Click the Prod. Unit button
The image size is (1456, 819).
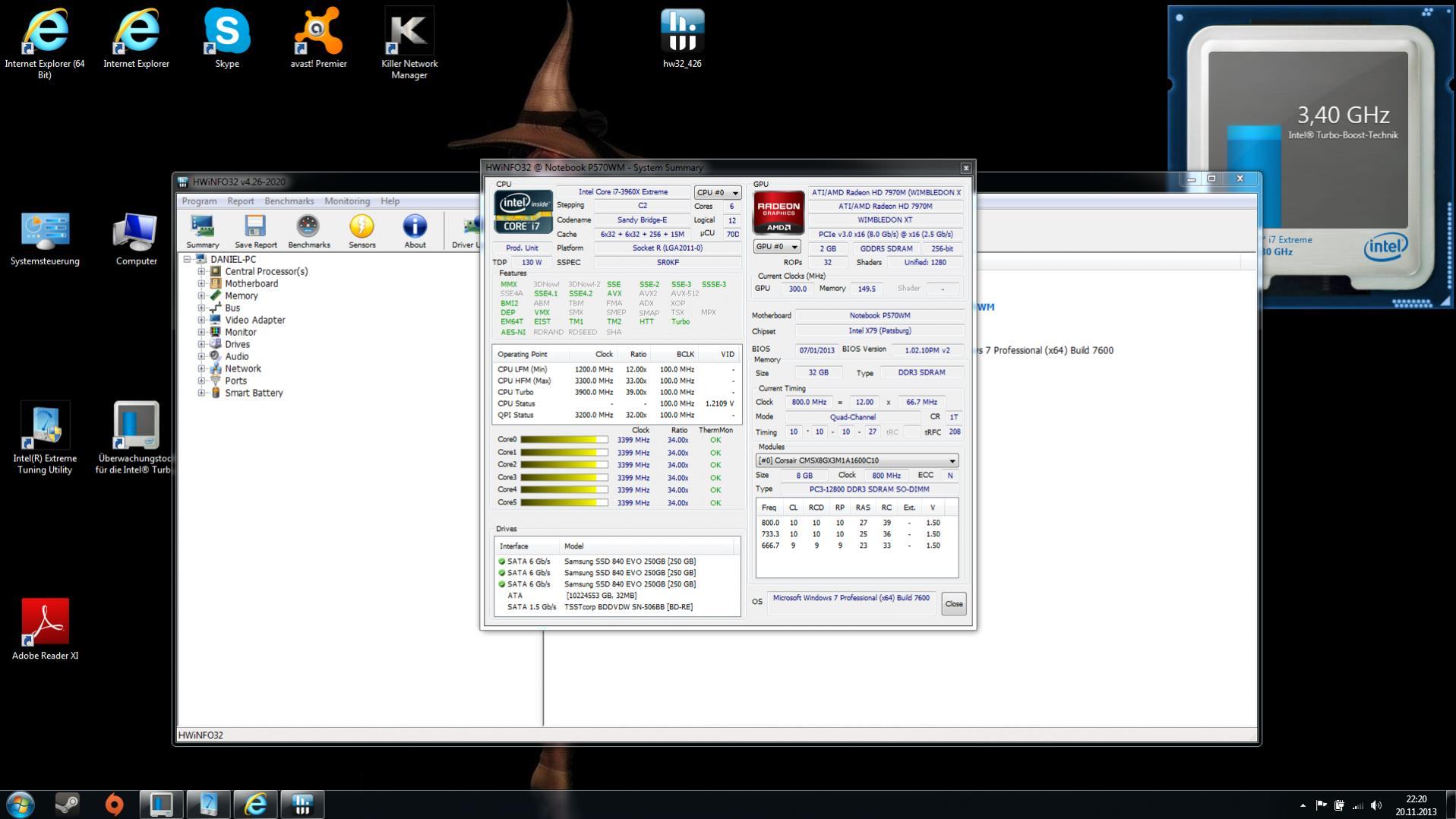coord(522,248)
